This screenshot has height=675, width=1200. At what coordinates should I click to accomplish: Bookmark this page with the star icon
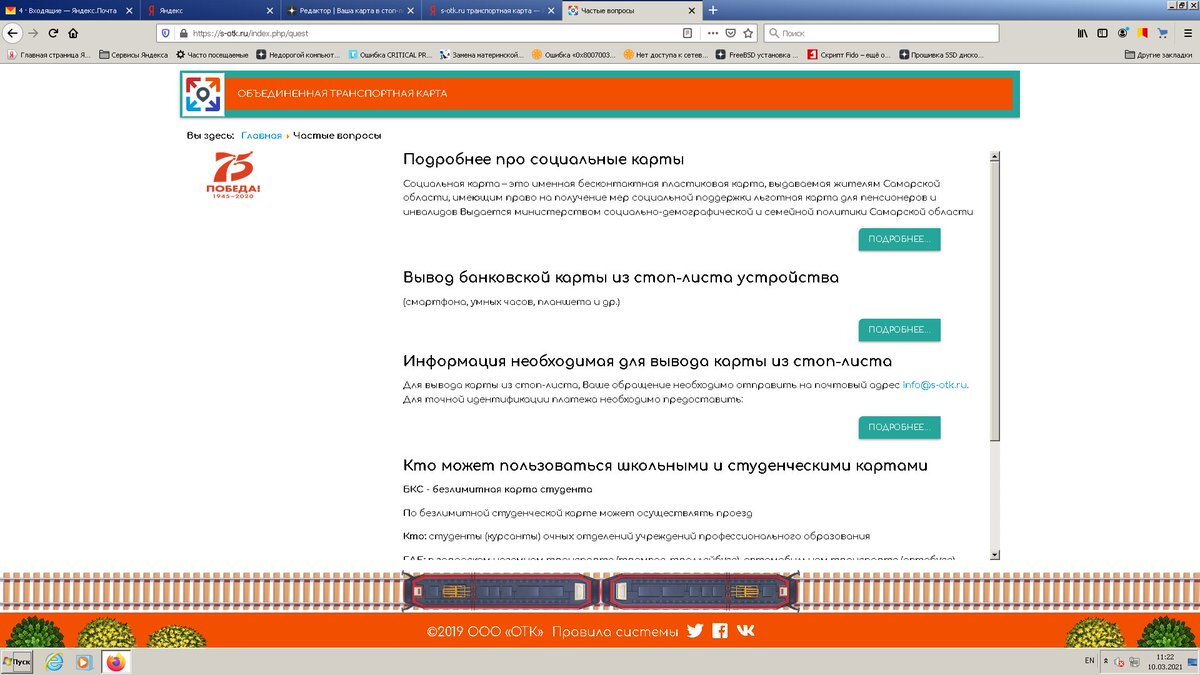pyautogui.click(x=749, y=32)
